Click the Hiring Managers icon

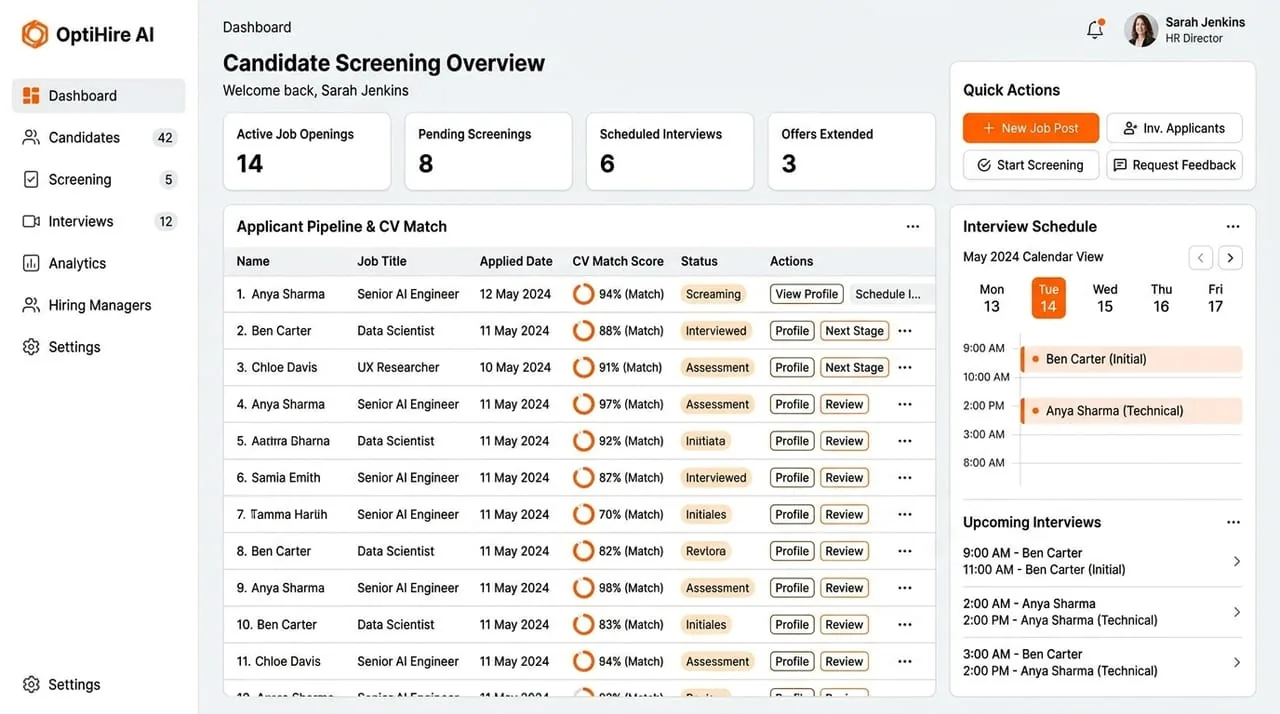pos(31,306)
